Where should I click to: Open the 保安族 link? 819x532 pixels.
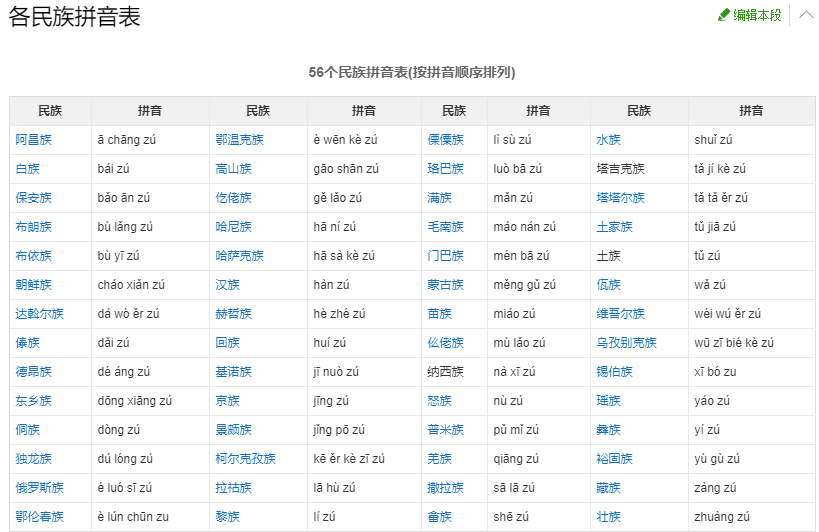(x=33, y=198)
